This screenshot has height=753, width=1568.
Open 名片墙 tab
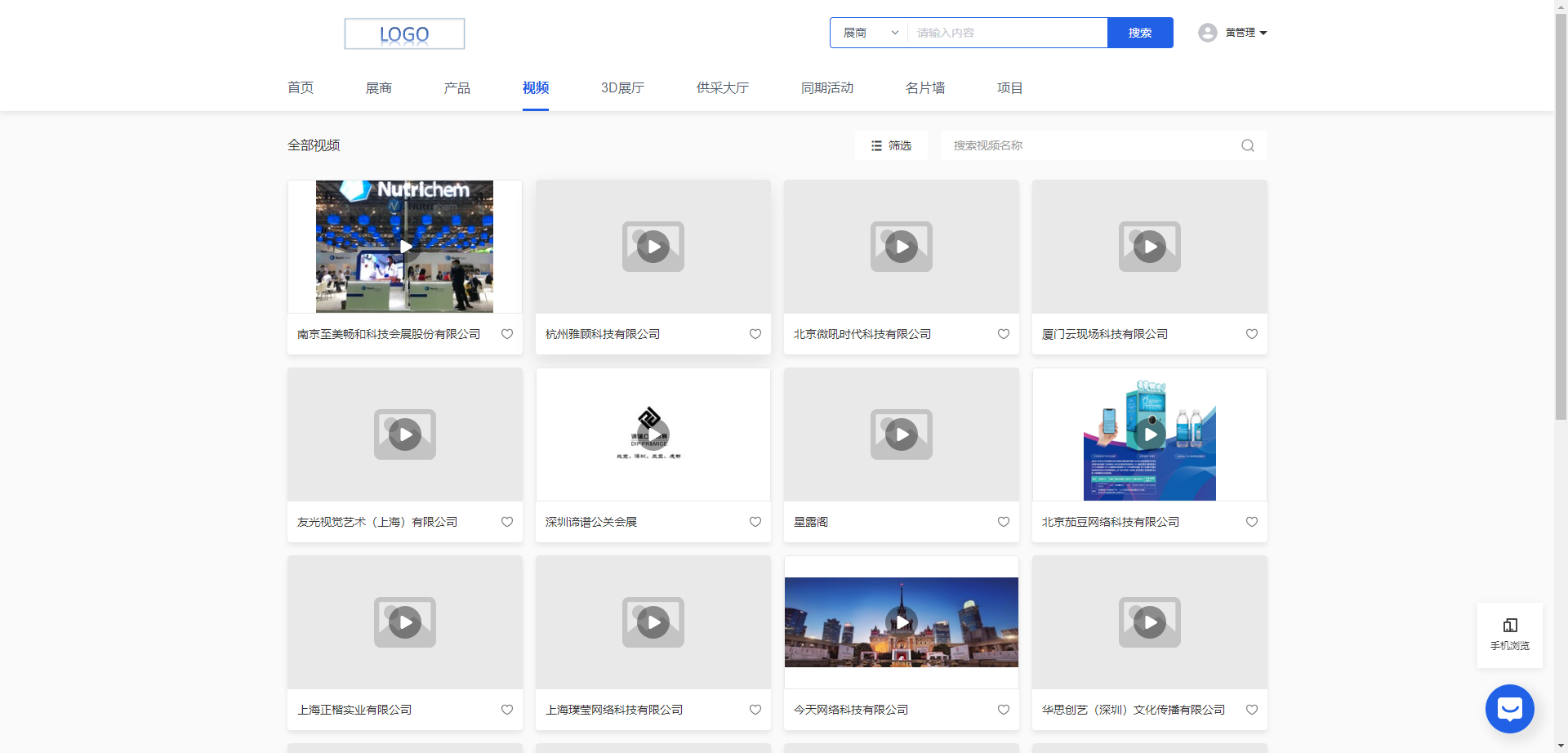(925, 87)
